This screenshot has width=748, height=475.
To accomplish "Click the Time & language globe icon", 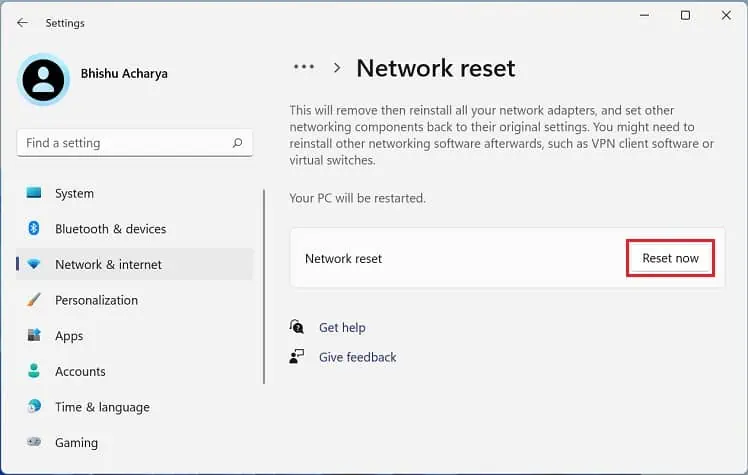I will (34, 407).
